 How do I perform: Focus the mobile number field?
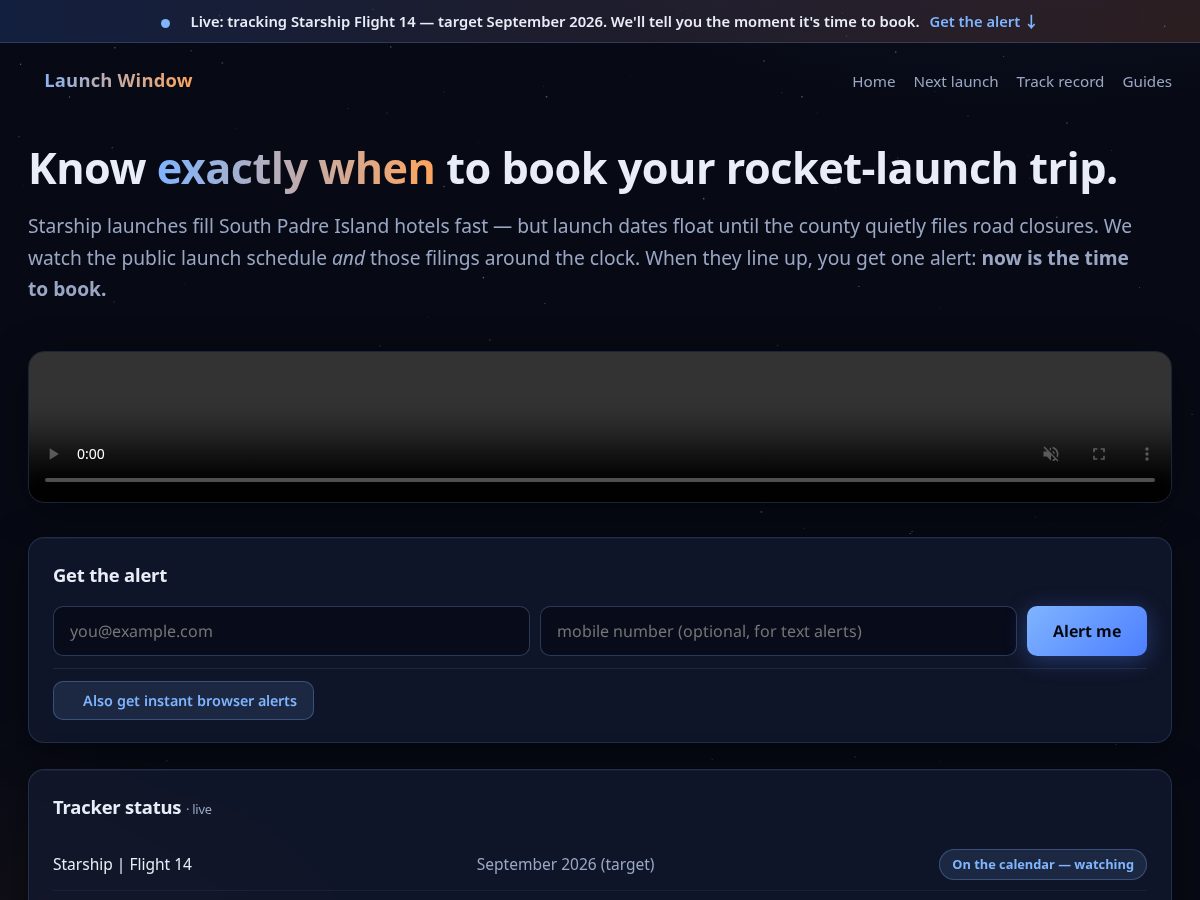(x=778, y=631)
